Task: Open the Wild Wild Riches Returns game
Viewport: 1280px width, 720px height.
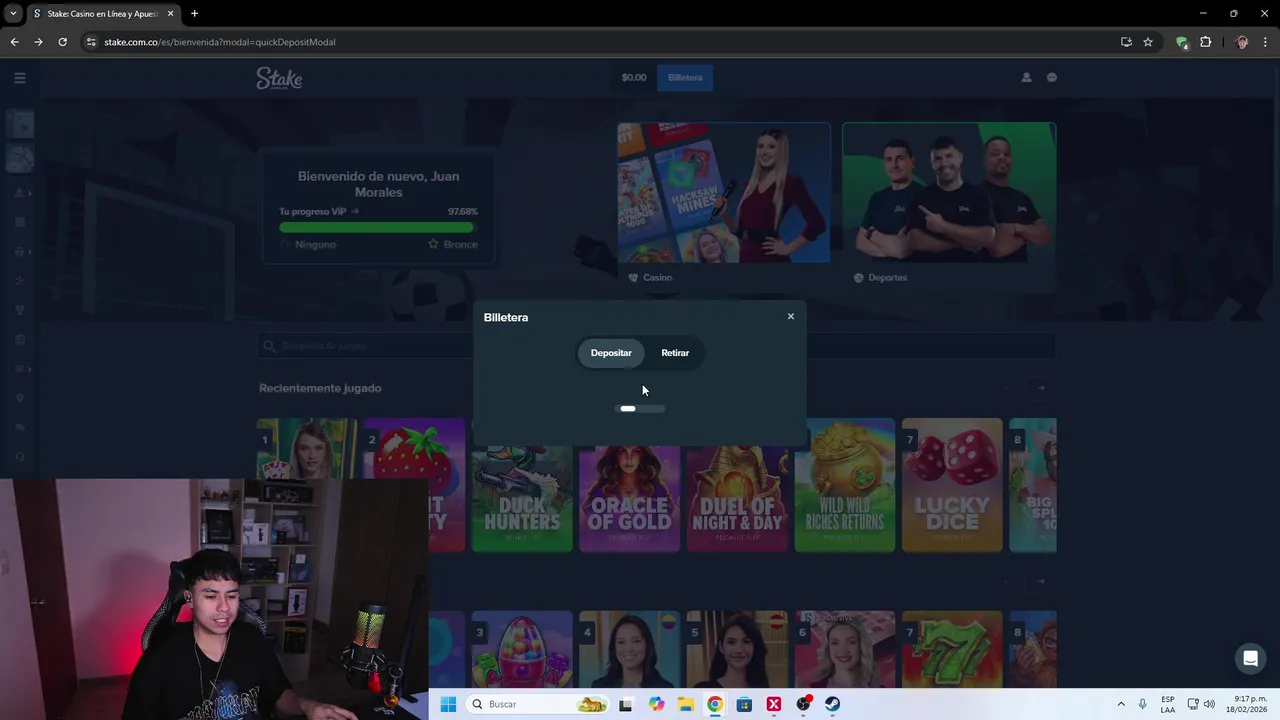Action: pos(845,485)
